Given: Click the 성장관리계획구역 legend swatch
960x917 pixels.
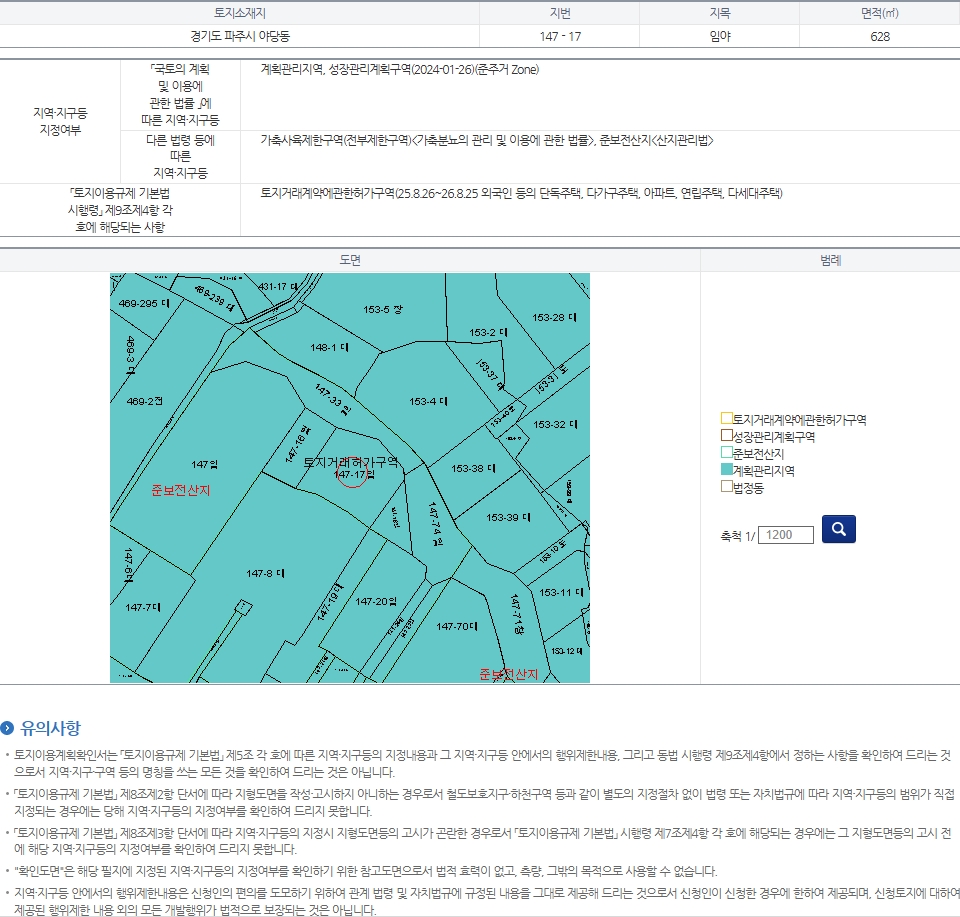Looking at the screenshot, I should tap(727, 436).
